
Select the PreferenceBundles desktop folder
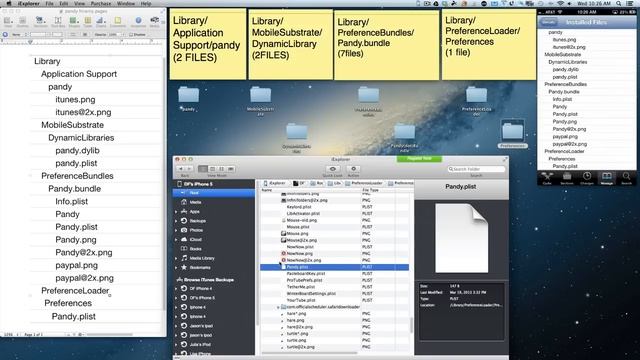pyautogui.click(x=369, y=95)
